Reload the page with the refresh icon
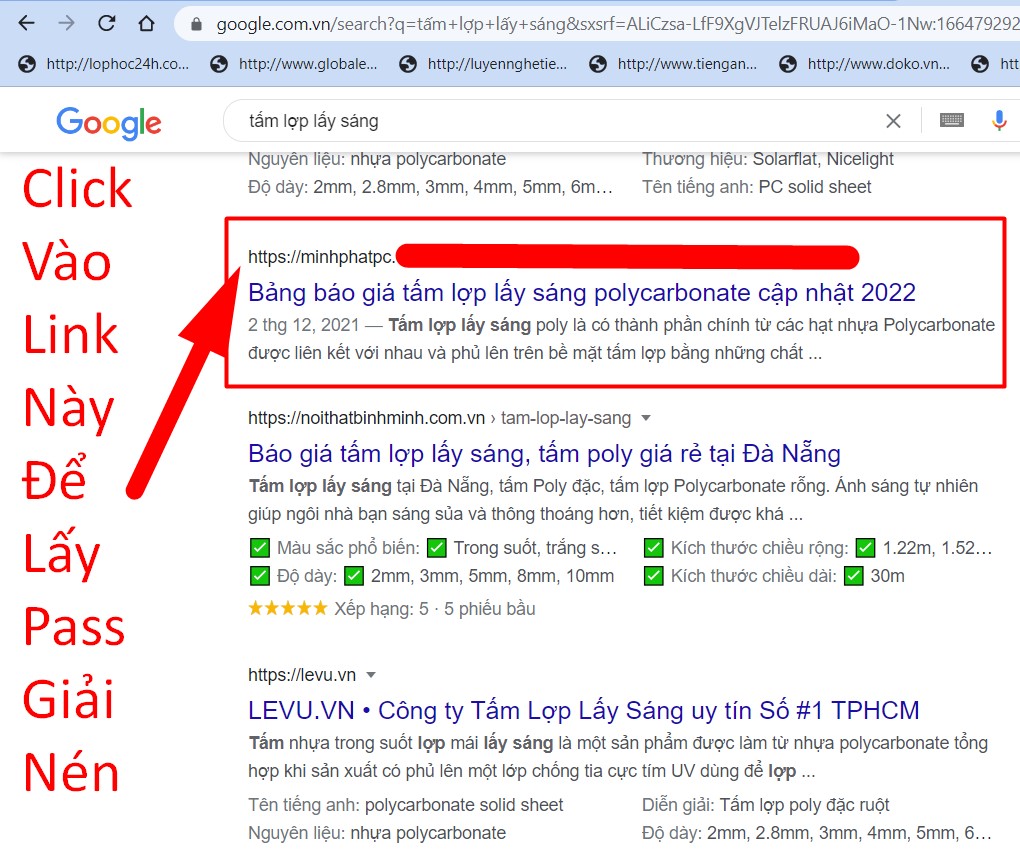Viewport: 1020px width, 851px height. 107,23
